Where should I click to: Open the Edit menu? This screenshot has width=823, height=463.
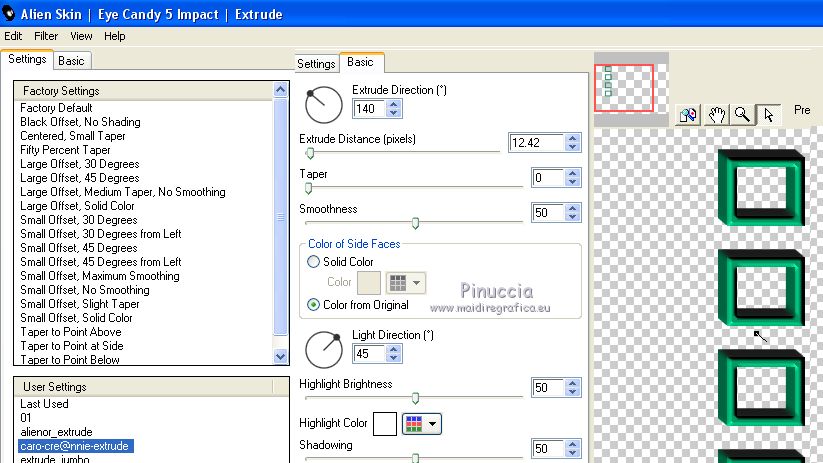[x=13, y=36]
